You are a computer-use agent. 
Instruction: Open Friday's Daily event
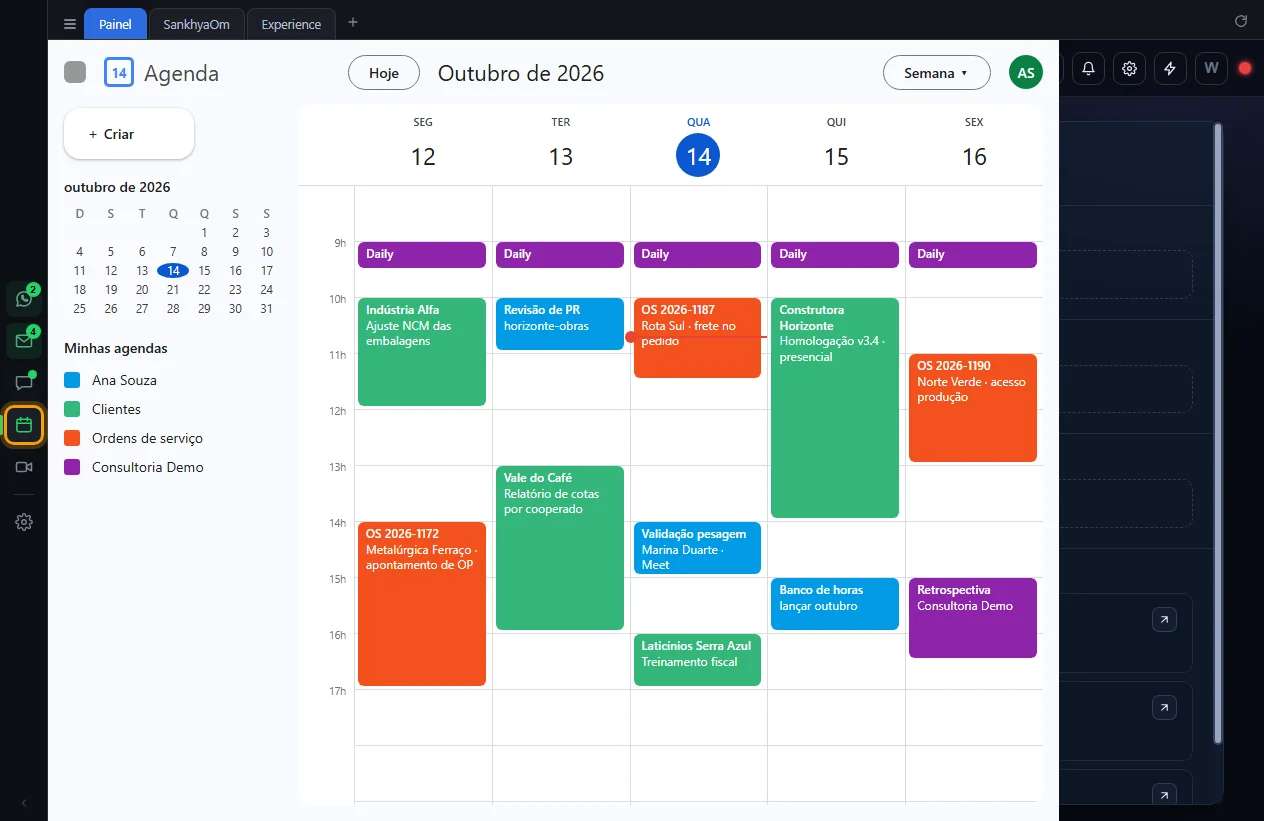point(973,255)
